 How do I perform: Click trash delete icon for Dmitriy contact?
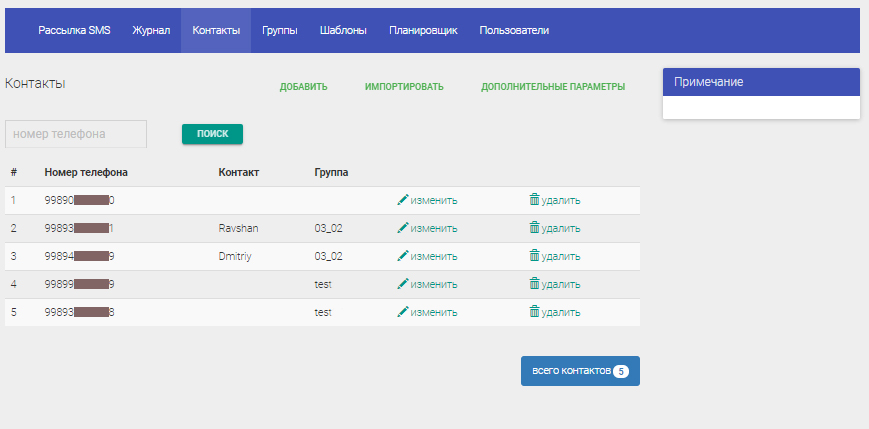534,256
